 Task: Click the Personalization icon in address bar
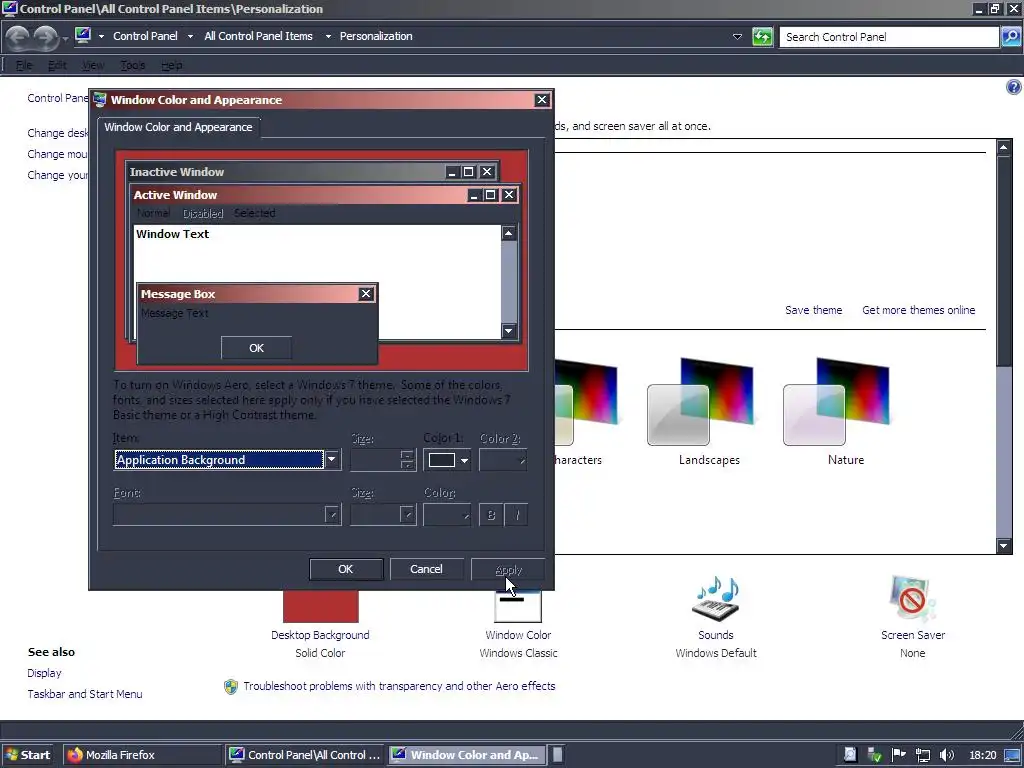pos(83,35)
